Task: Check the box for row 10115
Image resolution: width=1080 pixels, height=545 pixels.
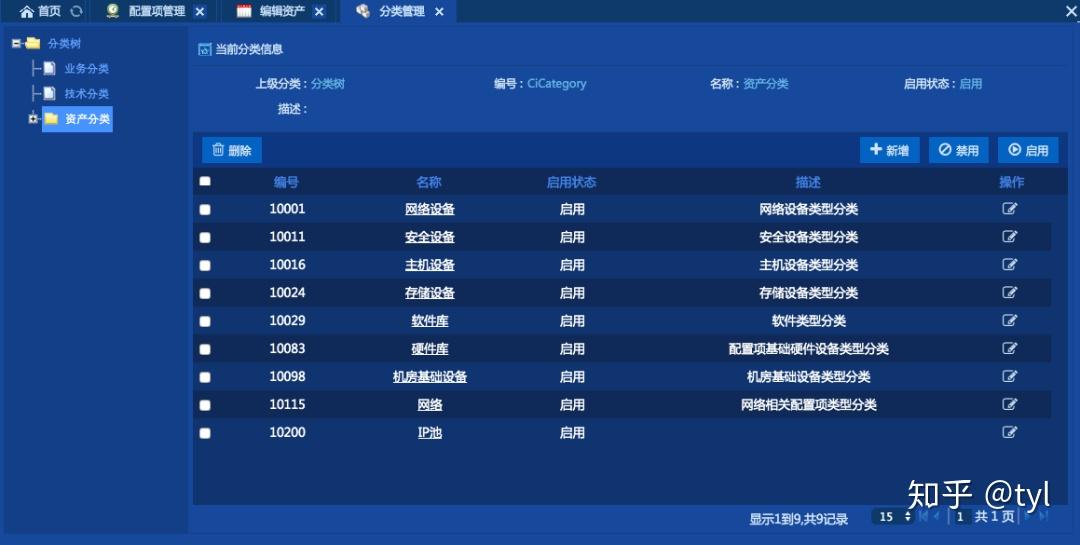Action: [x=205, y=405]
